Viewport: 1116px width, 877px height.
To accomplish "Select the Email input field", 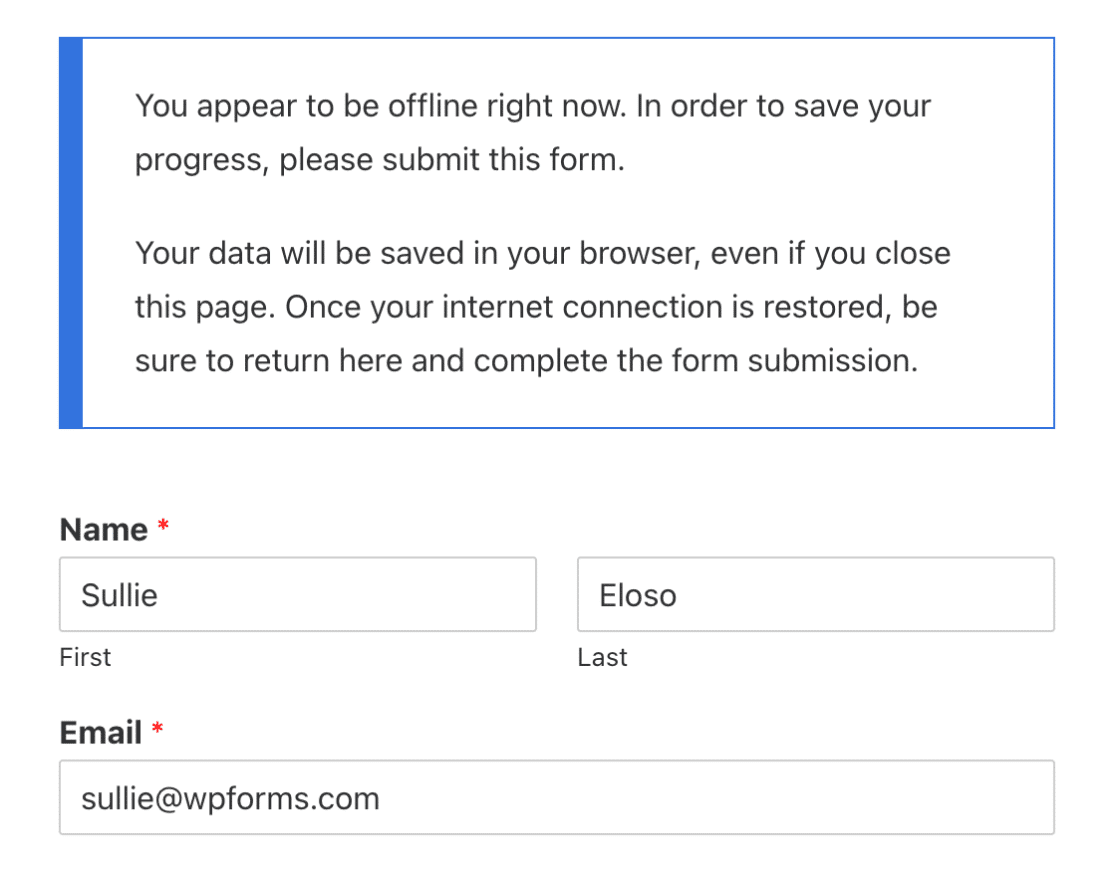I will pos(557,797).
